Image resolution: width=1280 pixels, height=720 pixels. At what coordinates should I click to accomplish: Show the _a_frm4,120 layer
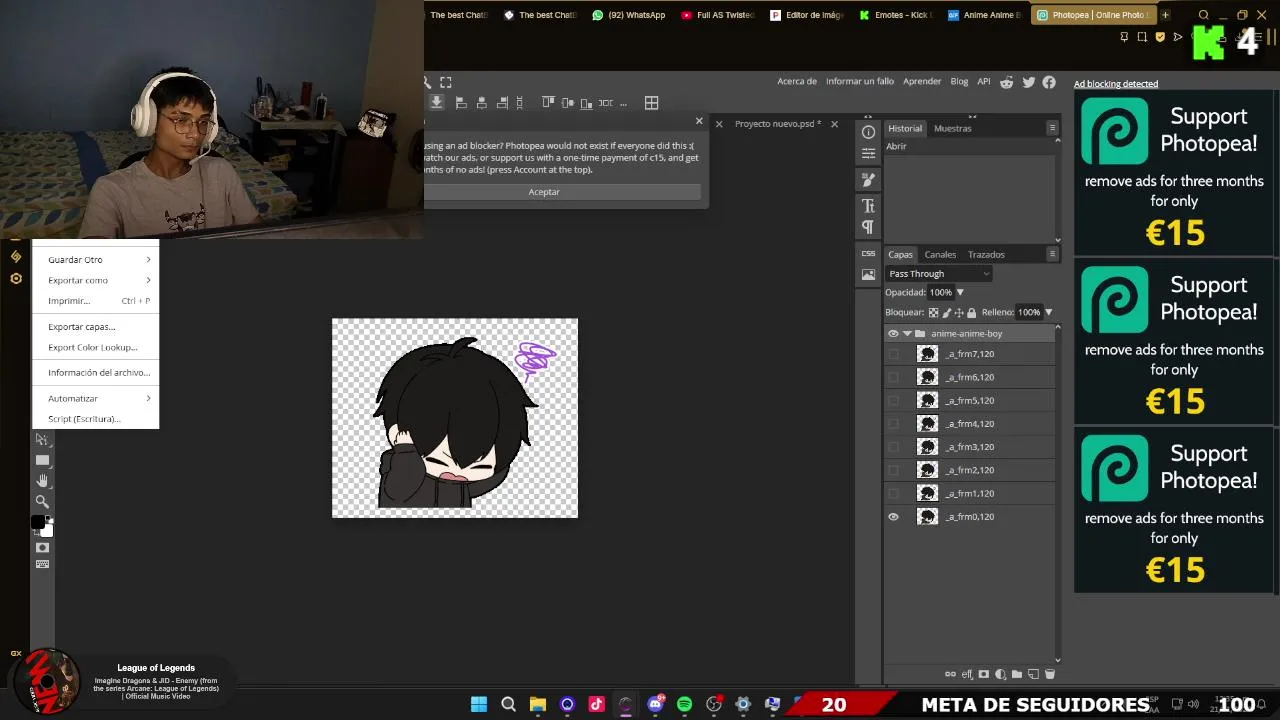coord(893,424)
